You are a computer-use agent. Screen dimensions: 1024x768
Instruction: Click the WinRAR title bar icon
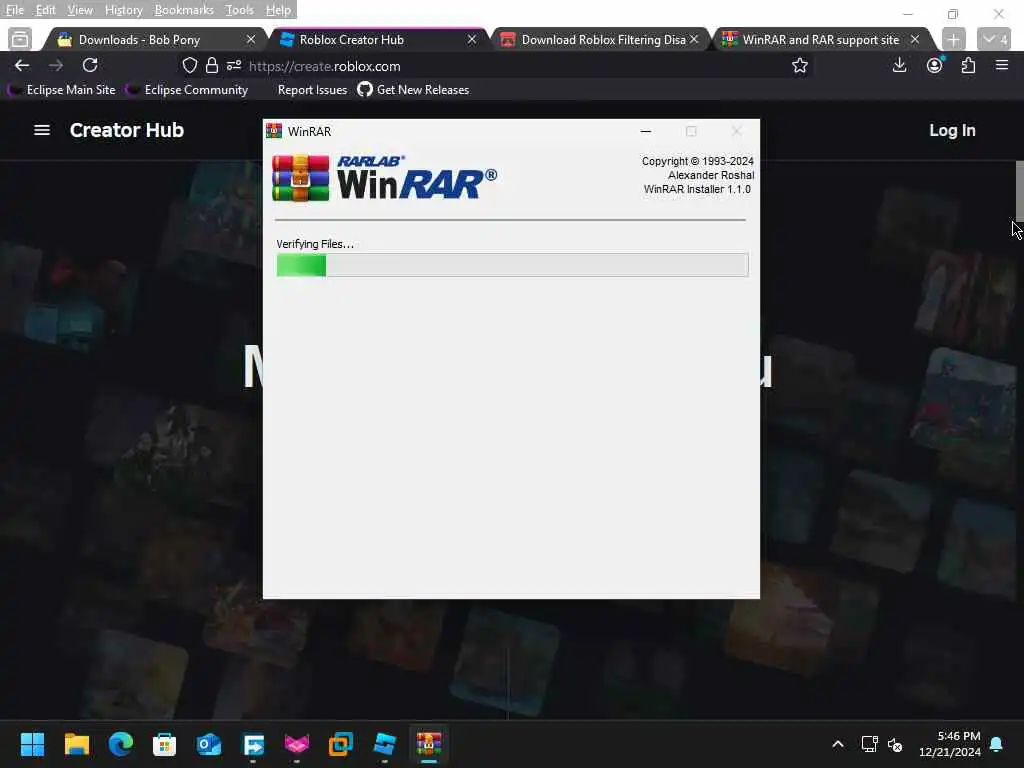[274, 131]
